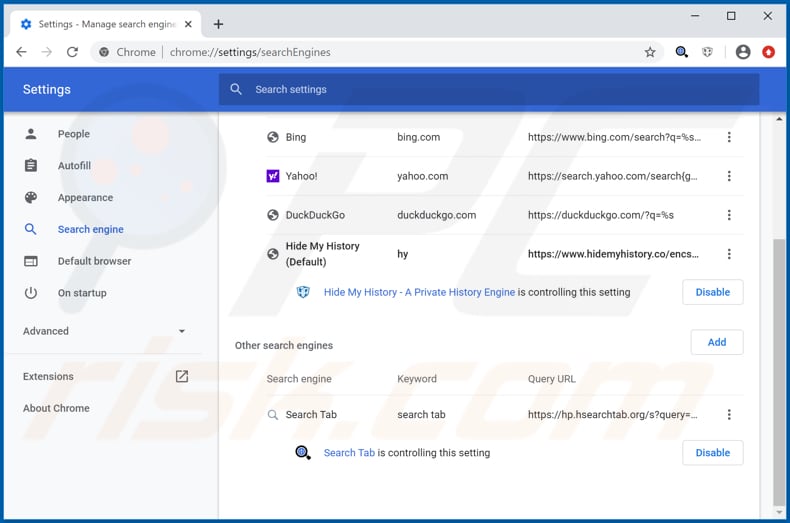Click the magnifier icon beside Search Tab notice
Viewport: 790px width, 523px height.
(303, 452)
